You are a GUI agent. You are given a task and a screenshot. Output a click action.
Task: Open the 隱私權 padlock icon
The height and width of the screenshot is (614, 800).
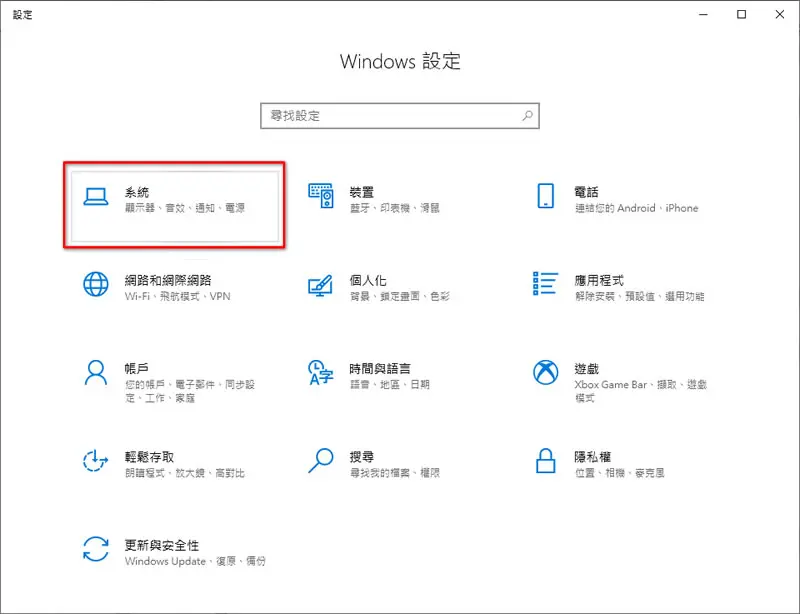click(545, 460)
